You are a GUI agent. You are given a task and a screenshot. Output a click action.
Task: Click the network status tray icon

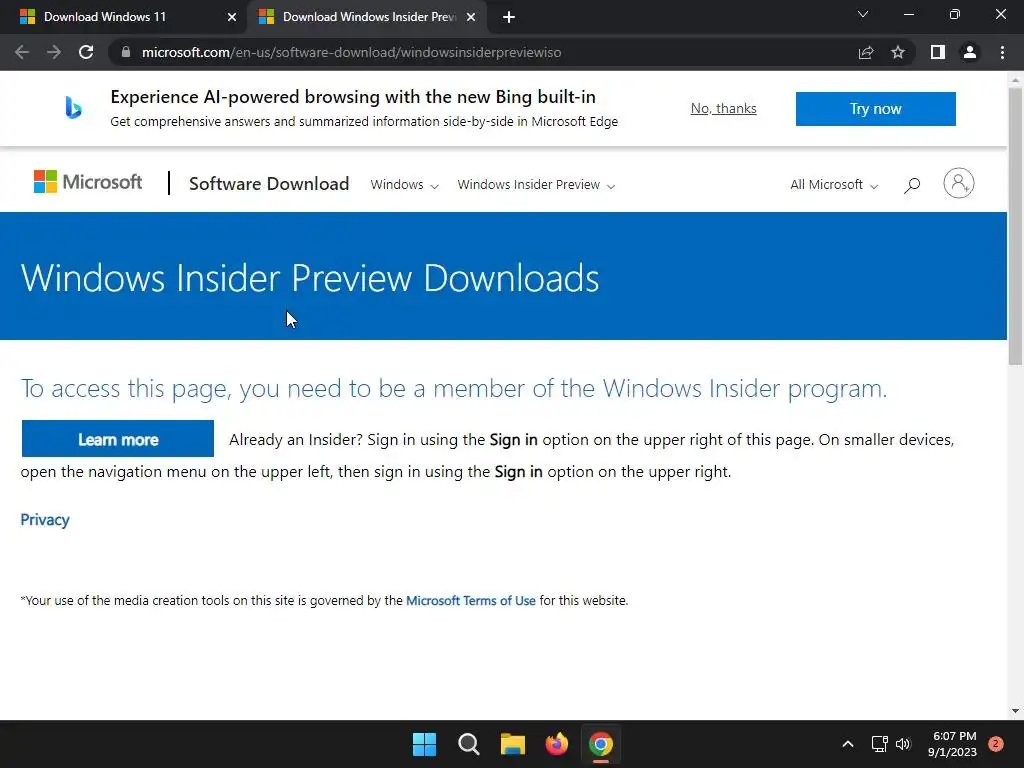coord(879,744)
